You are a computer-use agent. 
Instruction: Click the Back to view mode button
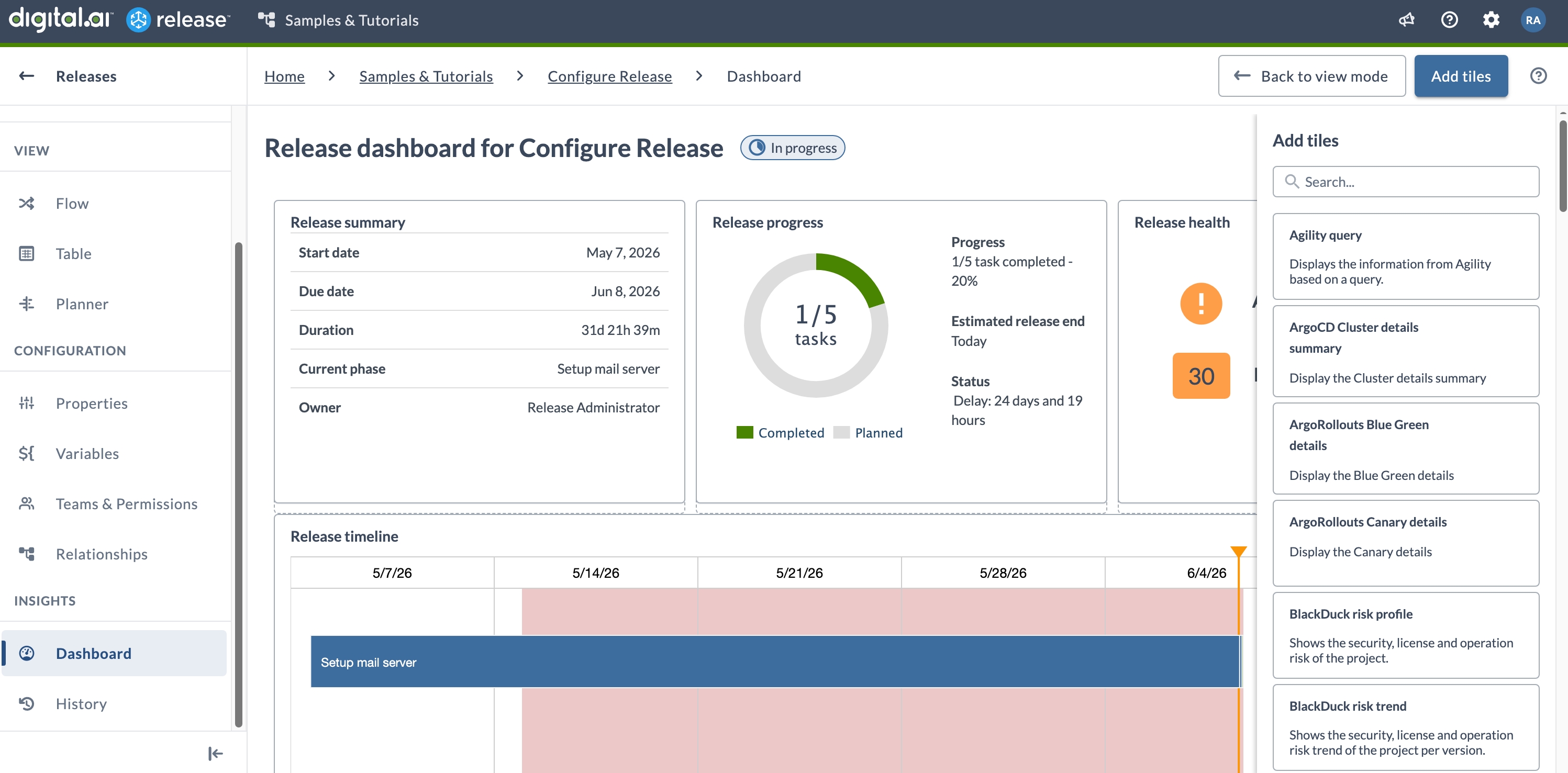1312,76
